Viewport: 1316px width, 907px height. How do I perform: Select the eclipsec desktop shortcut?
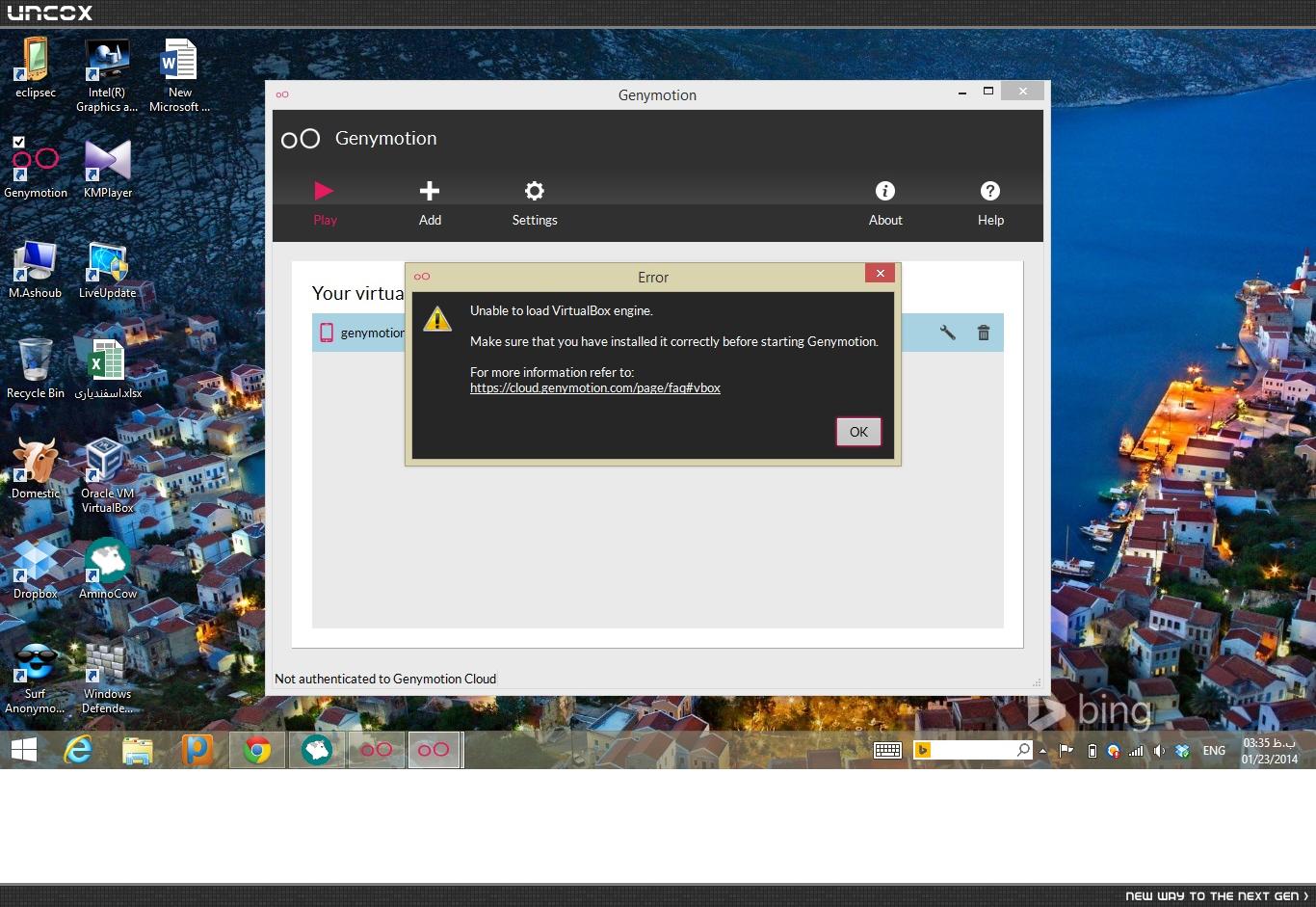36,67
